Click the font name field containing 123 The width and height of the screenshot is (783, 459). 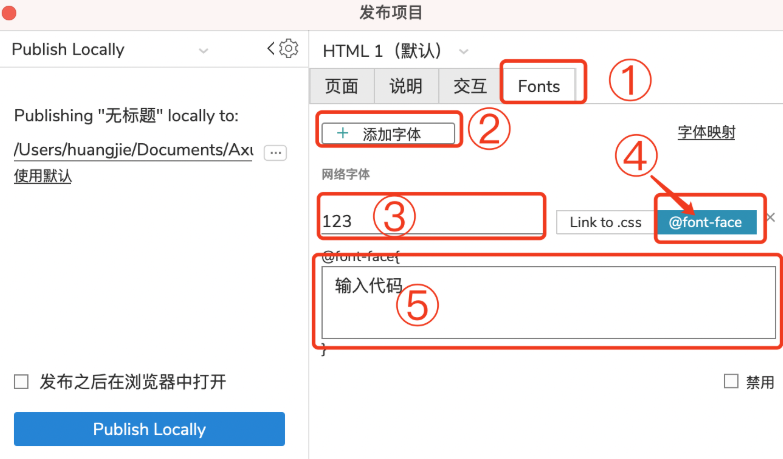(431, 221)
